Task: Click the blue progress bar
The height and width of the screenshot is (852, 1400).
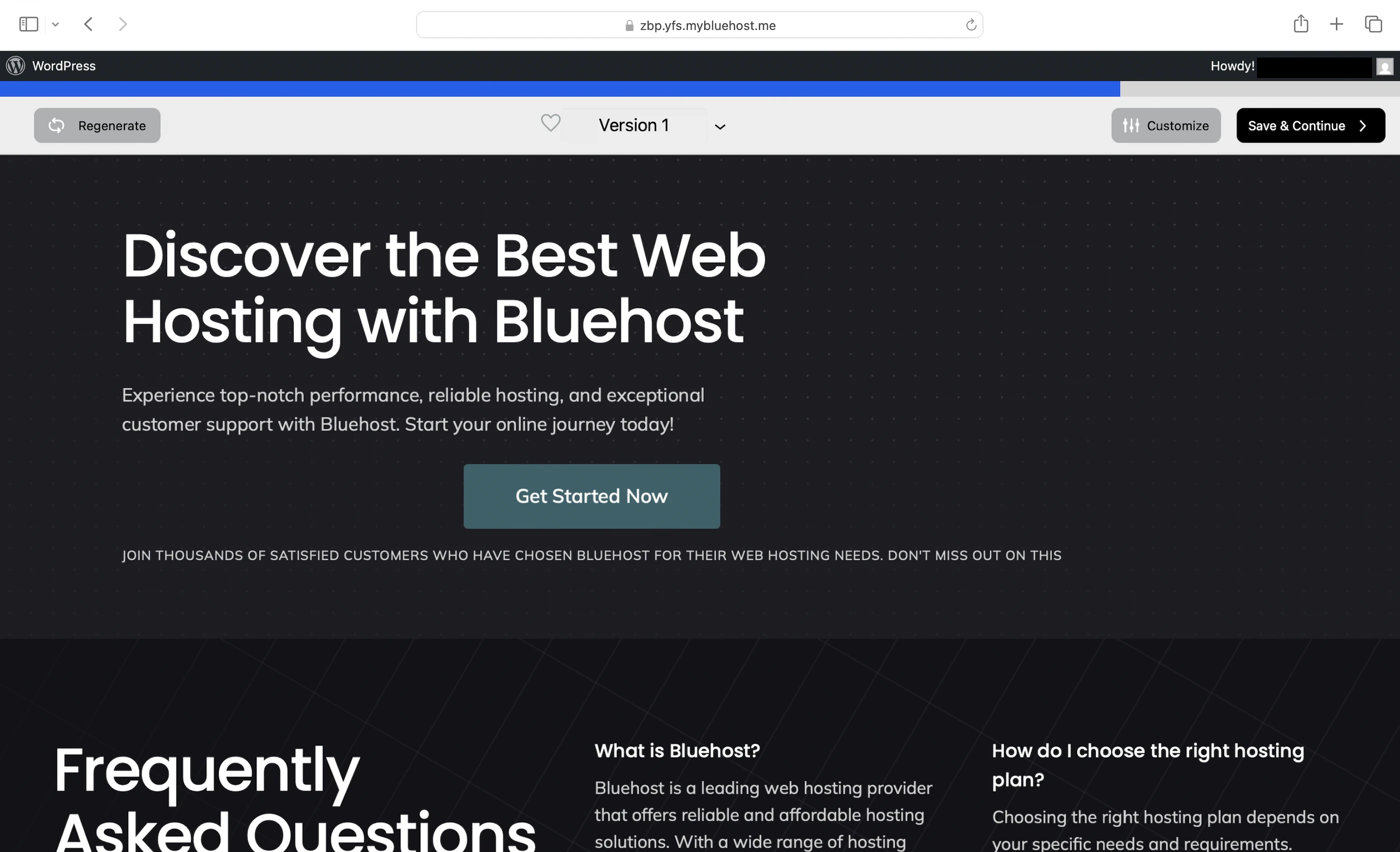Action: coord(559,88)
